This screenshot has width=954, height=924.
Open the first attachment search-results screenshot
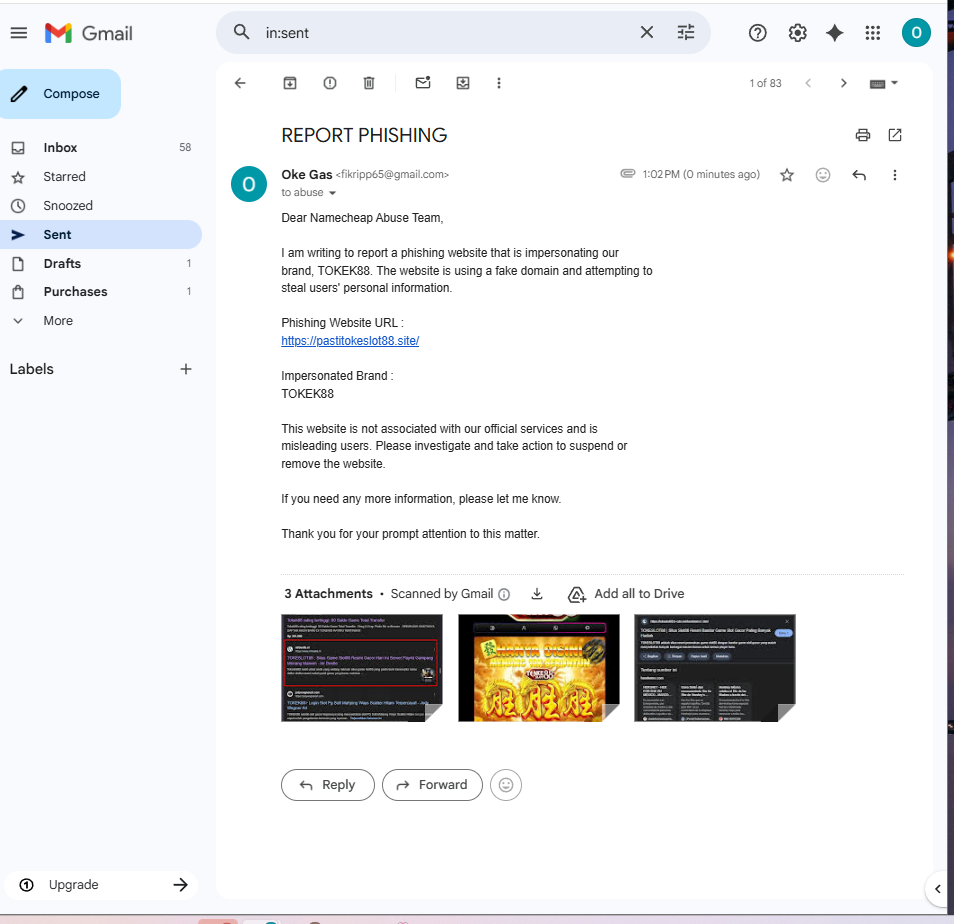point(361,668)
